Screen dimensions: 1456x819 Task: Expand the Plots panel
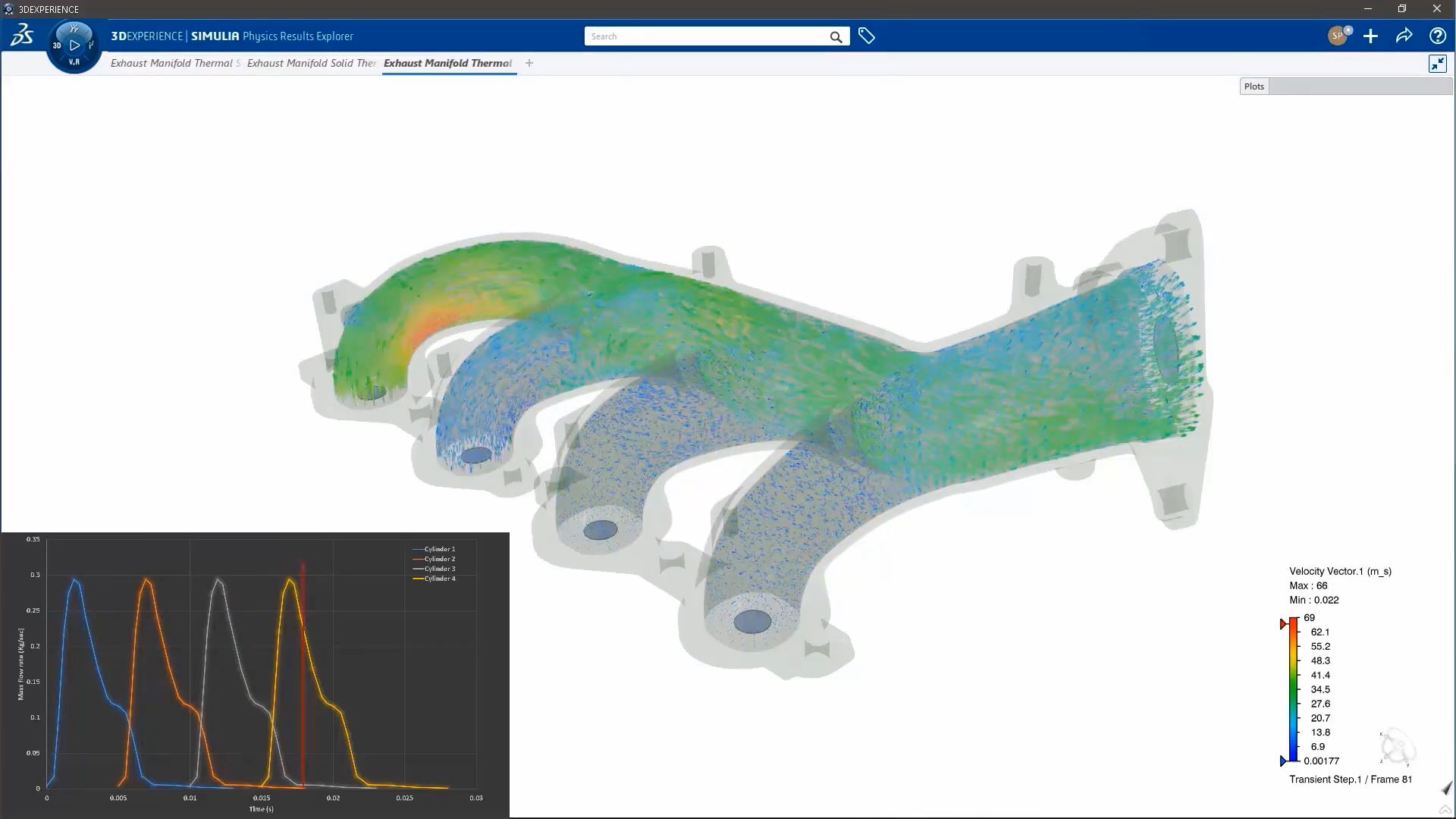coord(1254,86)
